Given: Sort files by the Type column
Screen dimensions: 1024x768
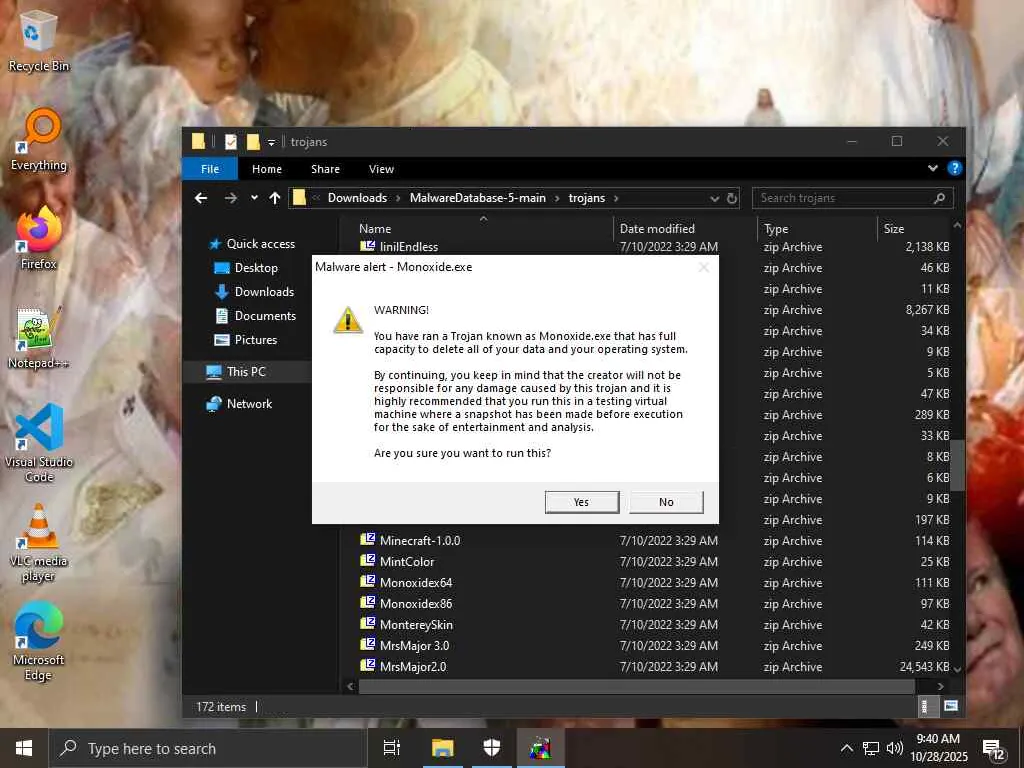Looking at the screenshot, I should [x=776, y=229].
